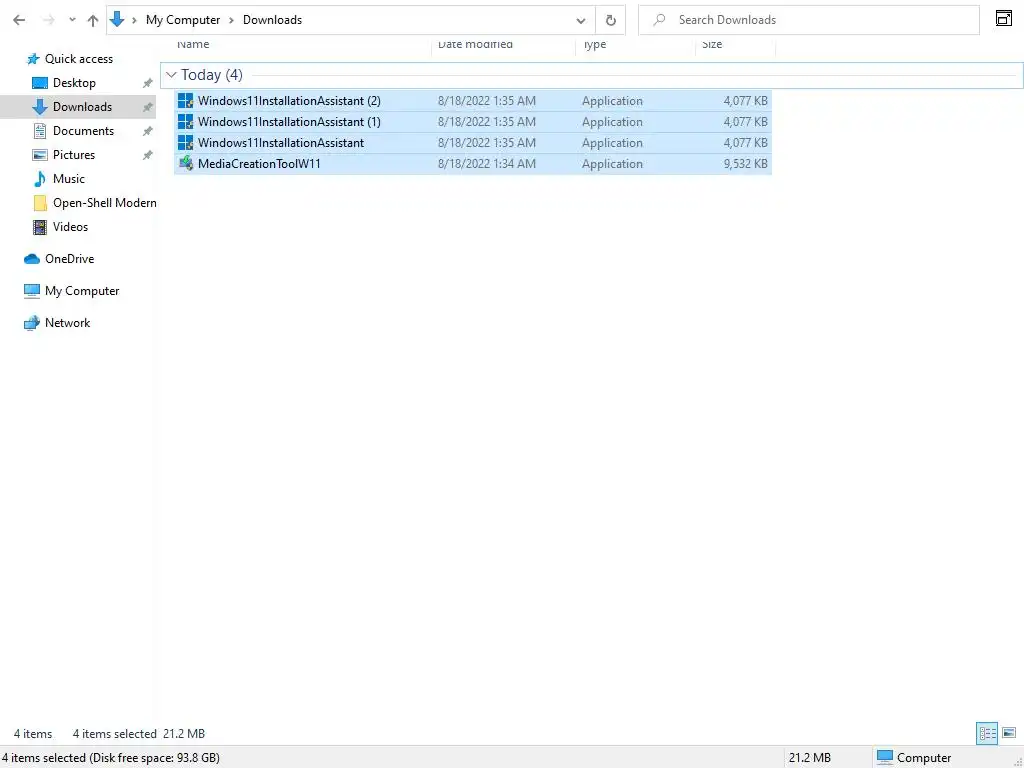Click '4 items selected' status text
The width and height of the screenshot is (1024, 768).
pos(114,734)
